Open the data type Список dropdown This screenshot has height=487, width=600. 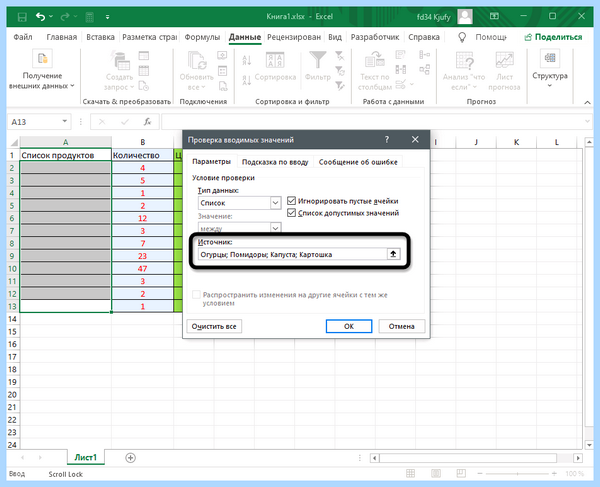[x=276, y=203]
